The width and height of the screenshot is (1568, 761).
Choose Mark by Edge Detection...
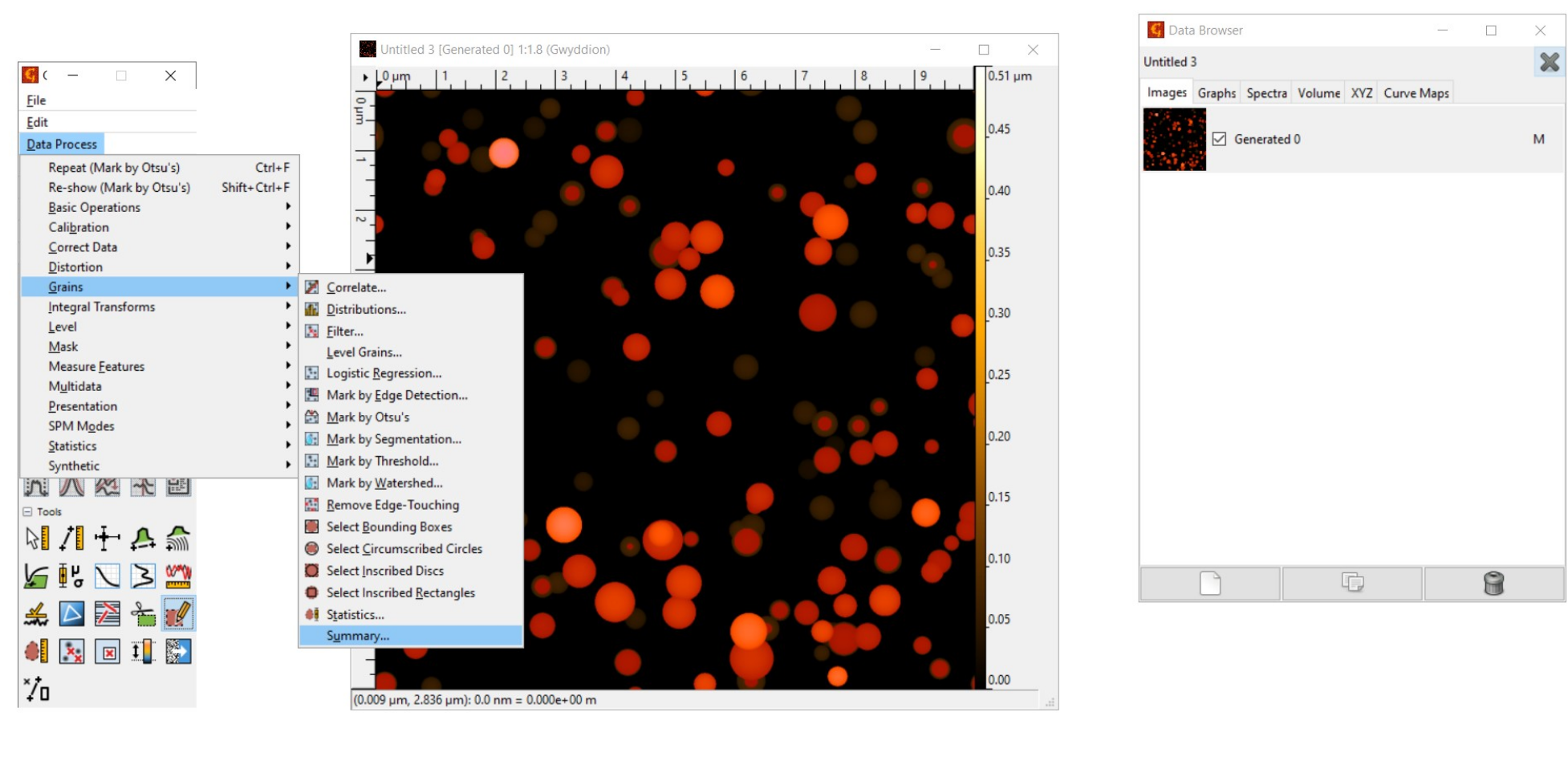click(x=411, y=395)
